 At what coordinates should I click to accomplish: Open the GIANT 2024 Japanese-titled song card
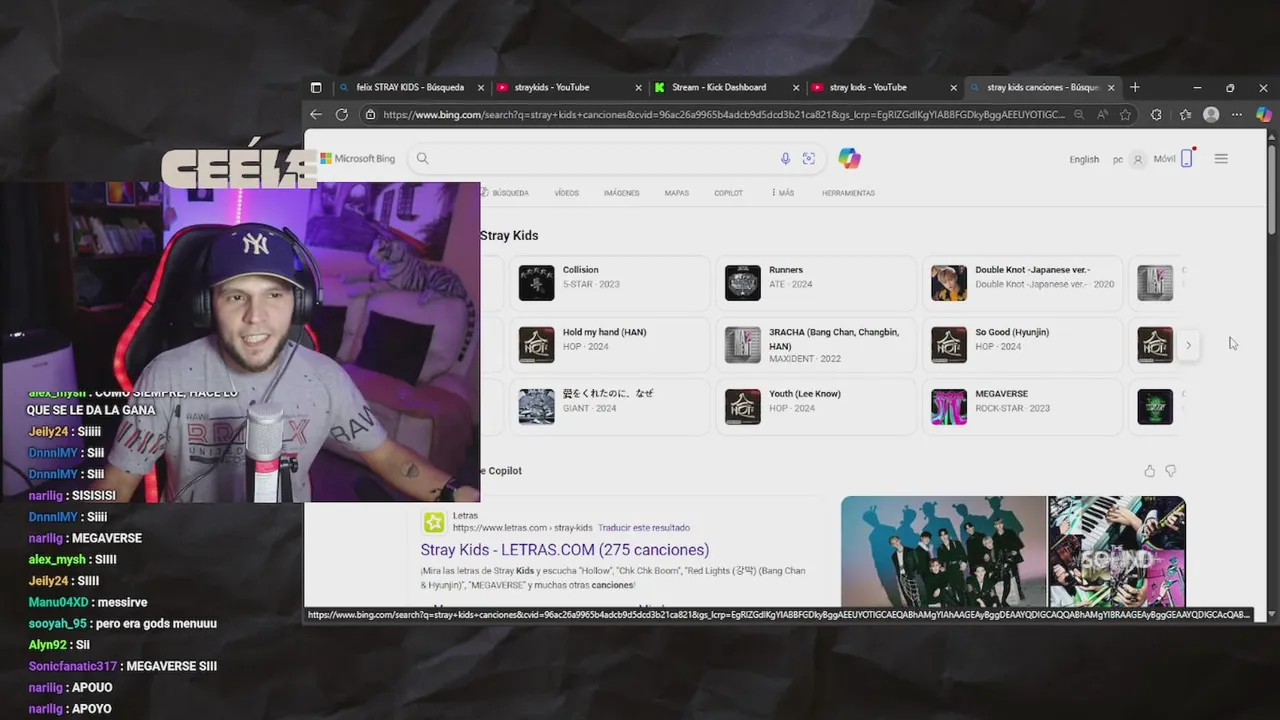tap(610, 407)
